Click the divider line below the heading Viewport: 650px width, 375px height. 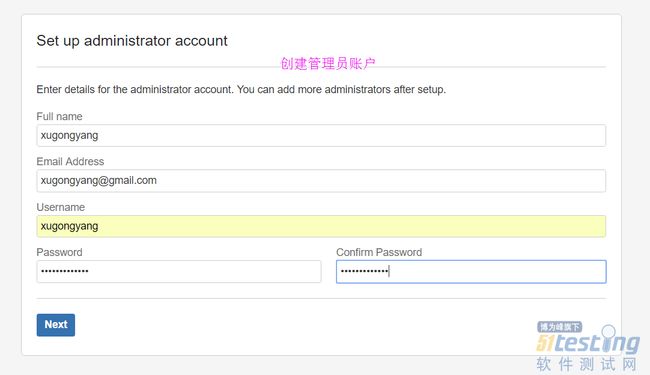(321, 67)
